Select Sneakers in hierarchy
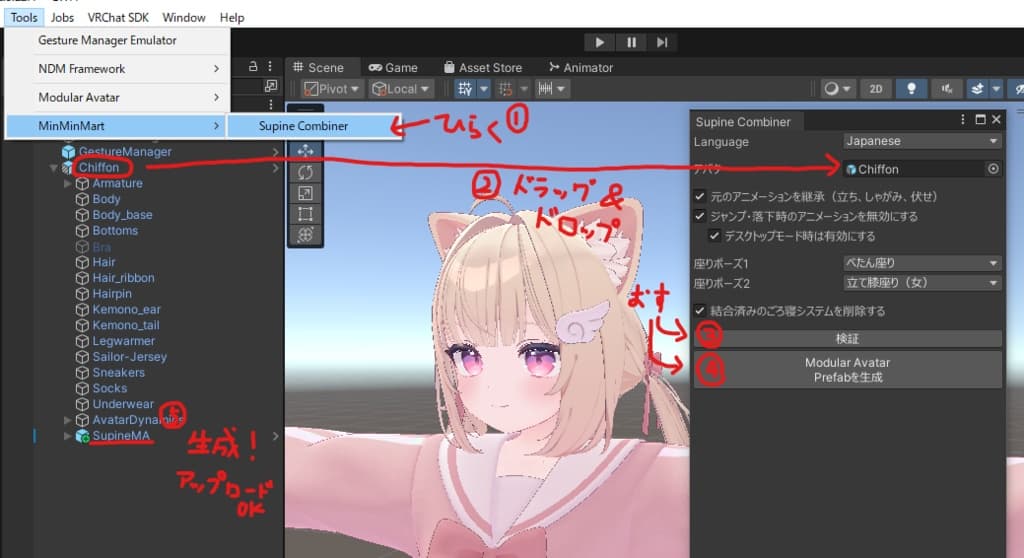Screen dimensions: 1024x558 [118, 372]
